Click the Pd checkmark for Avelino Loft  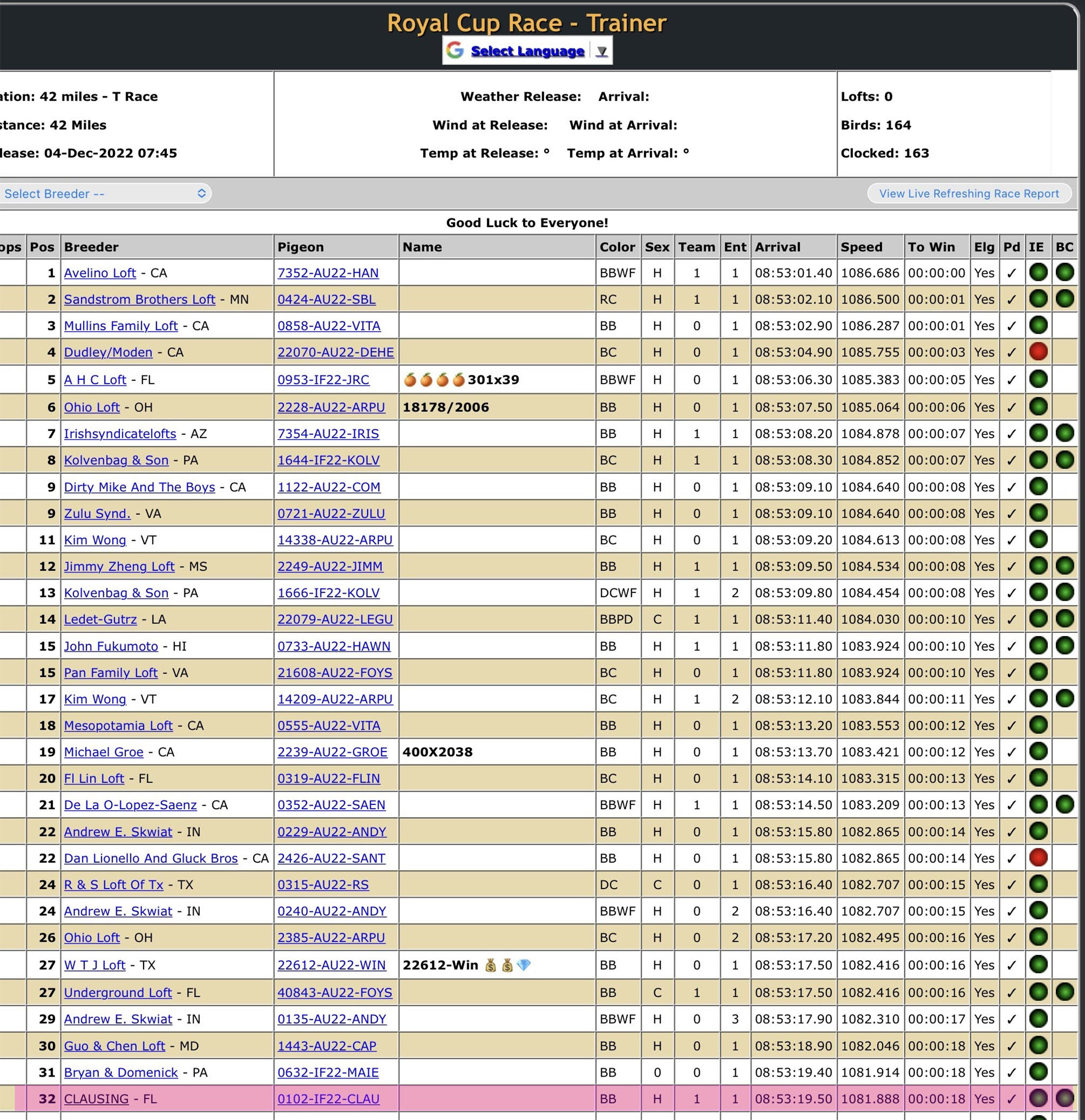click(1011, 274)
